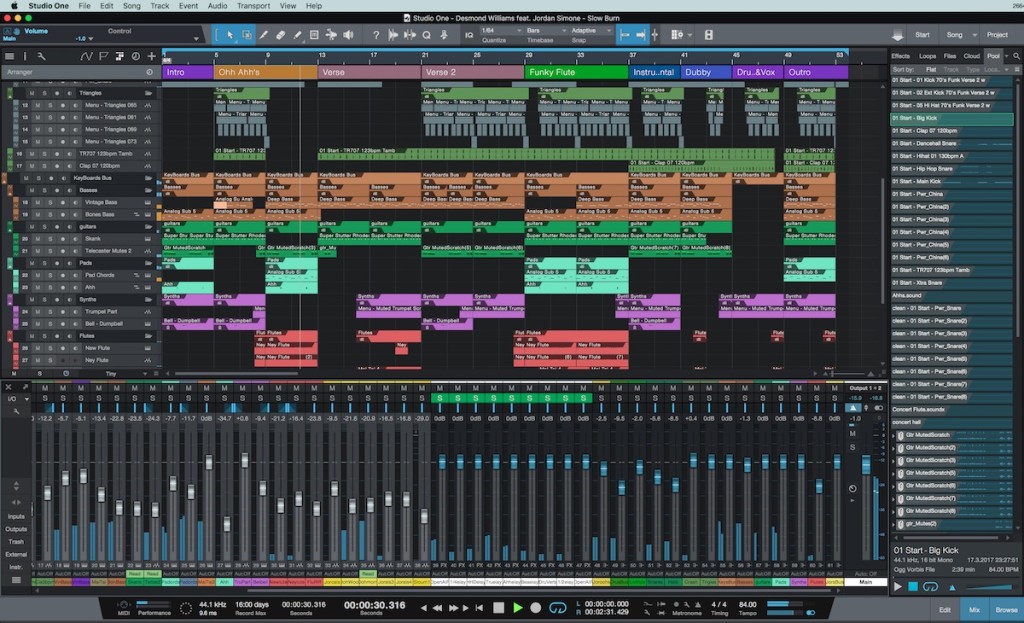Toggle loop playback in the transport
1024x623 pixels.
pyautogui.click(x=558, y=607)
